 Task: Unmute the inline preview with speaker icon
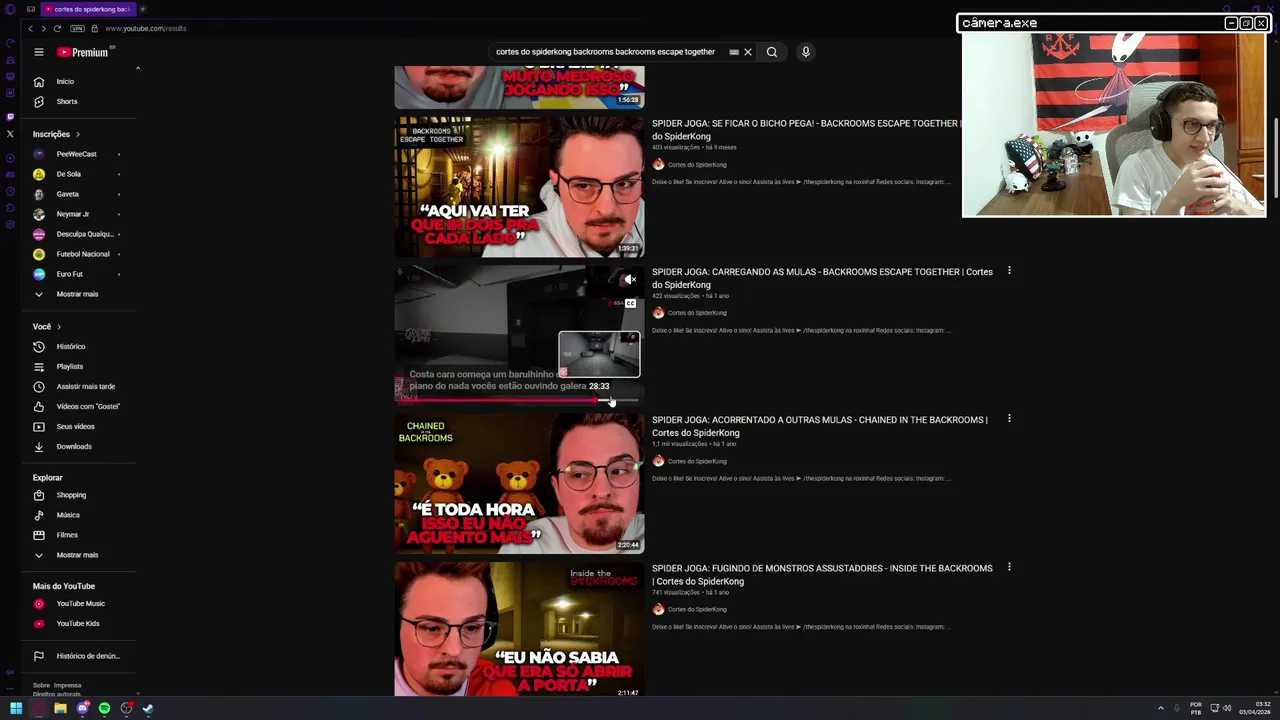click(629, 280)
